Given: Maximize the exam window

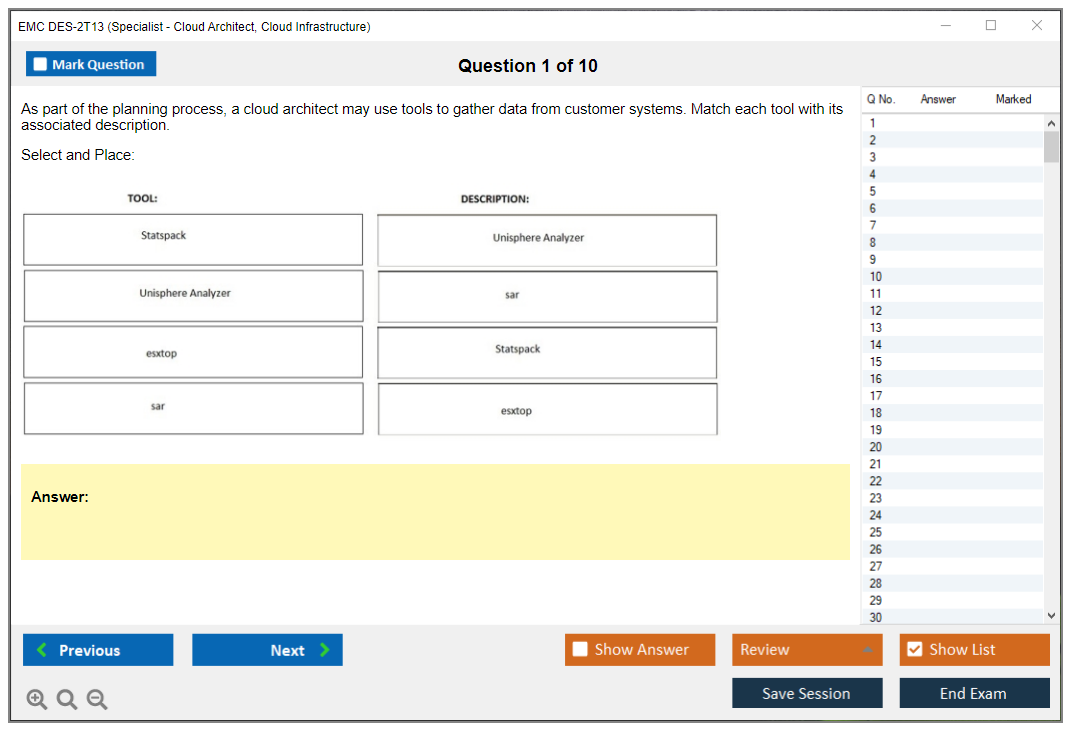Looking at the screenshot, I should point(991,26).
